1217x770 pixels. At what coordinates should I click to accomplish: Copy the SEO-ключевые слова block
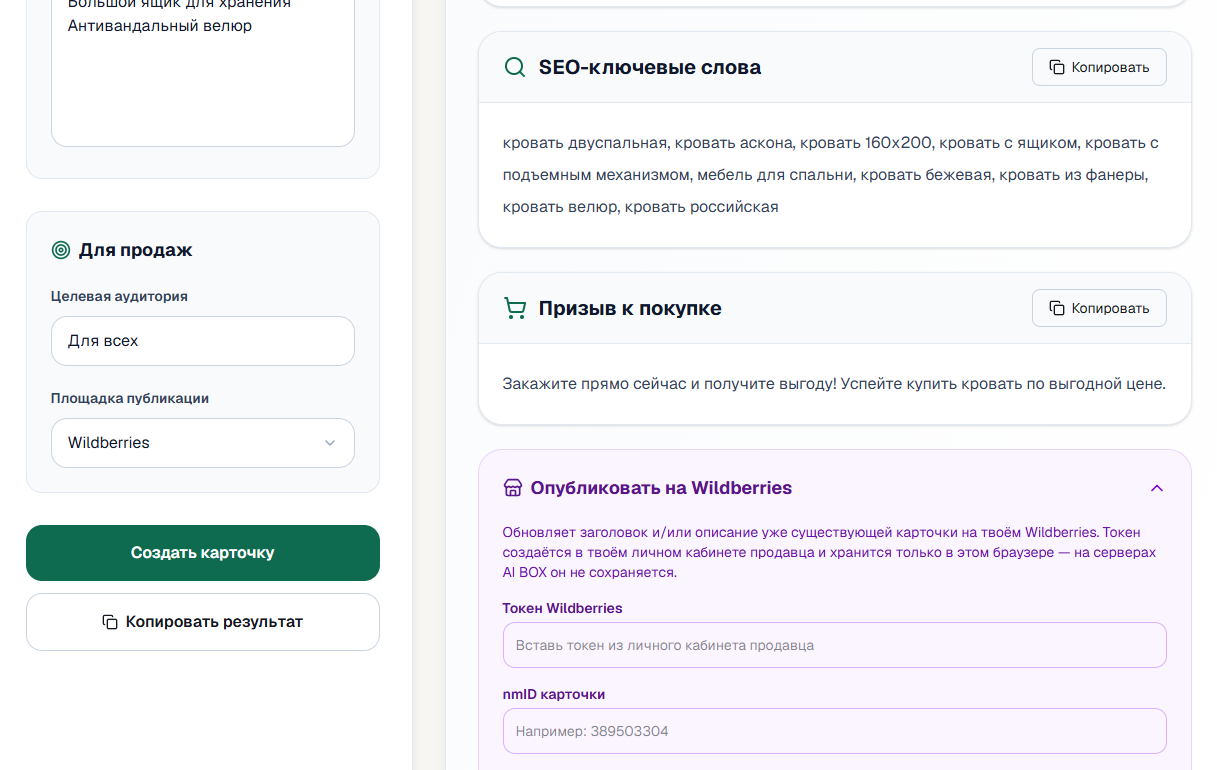click(1099, 67)
